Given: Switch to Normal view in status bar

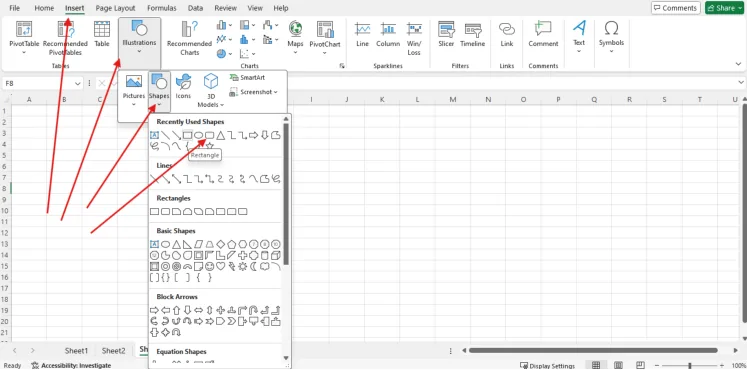Looking at the screenshot, I should (596, 365).
